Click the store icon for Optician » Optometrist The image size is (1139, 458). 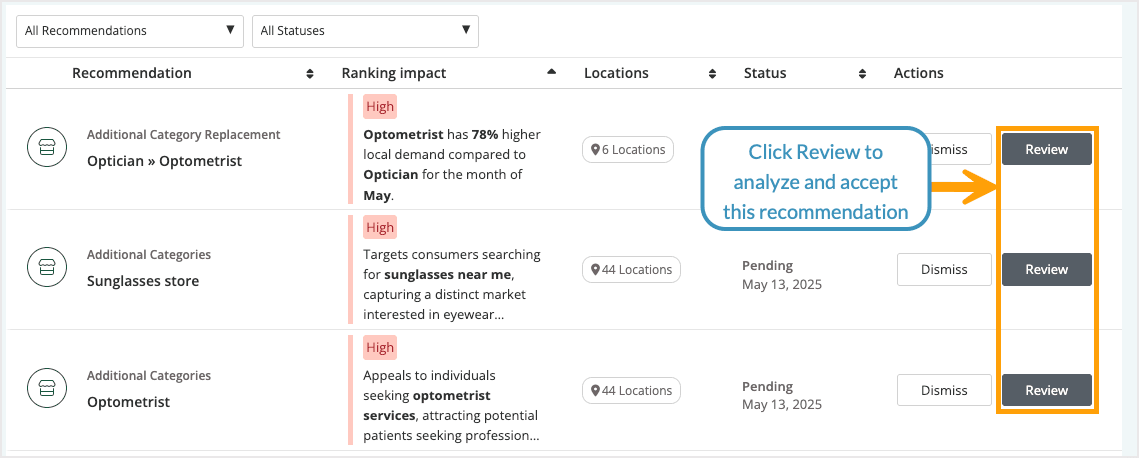point(46,148)
